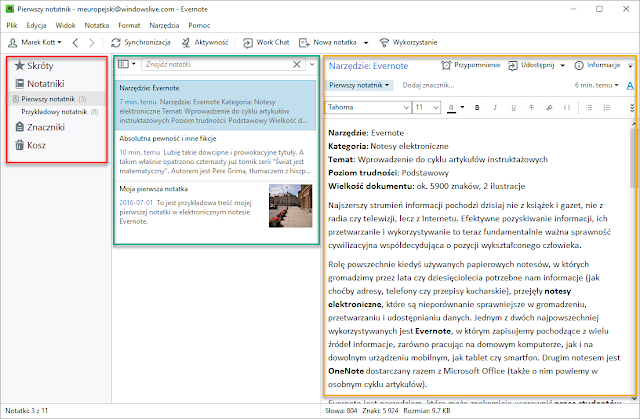Click the Notatki: 3 z 11 status text
The image size is (640, 419).
tap(27, 411)
